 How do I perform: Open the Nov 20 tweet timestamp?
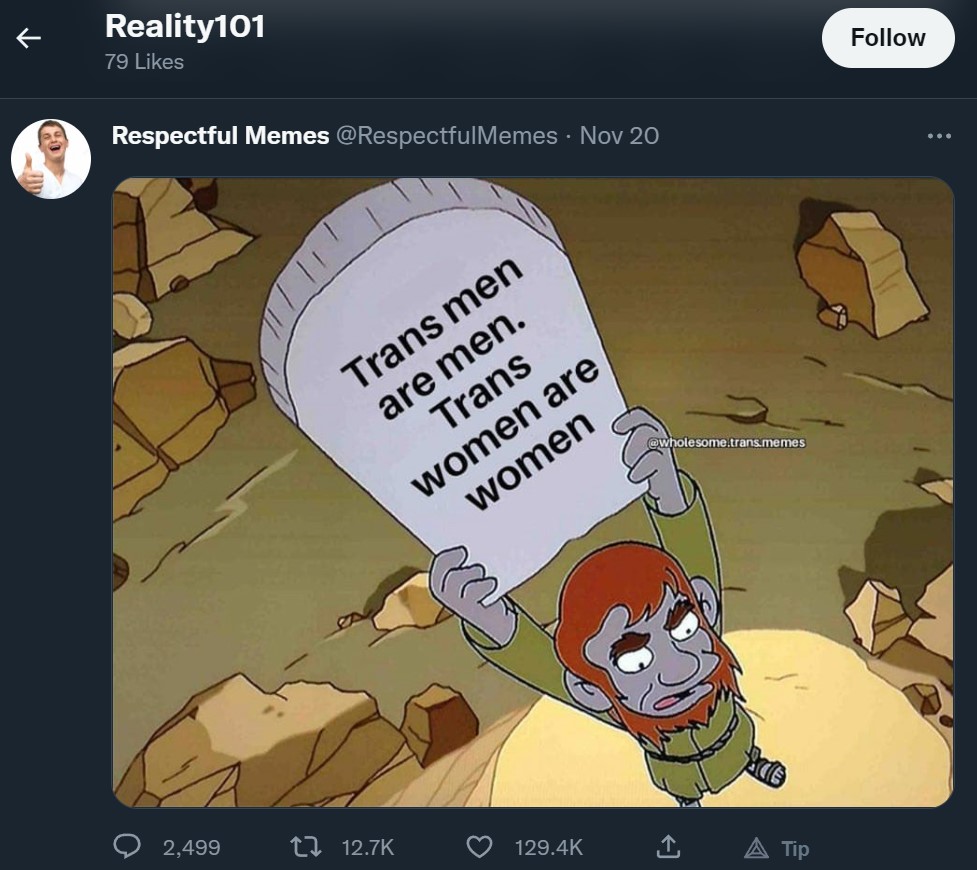click(619, 135)
